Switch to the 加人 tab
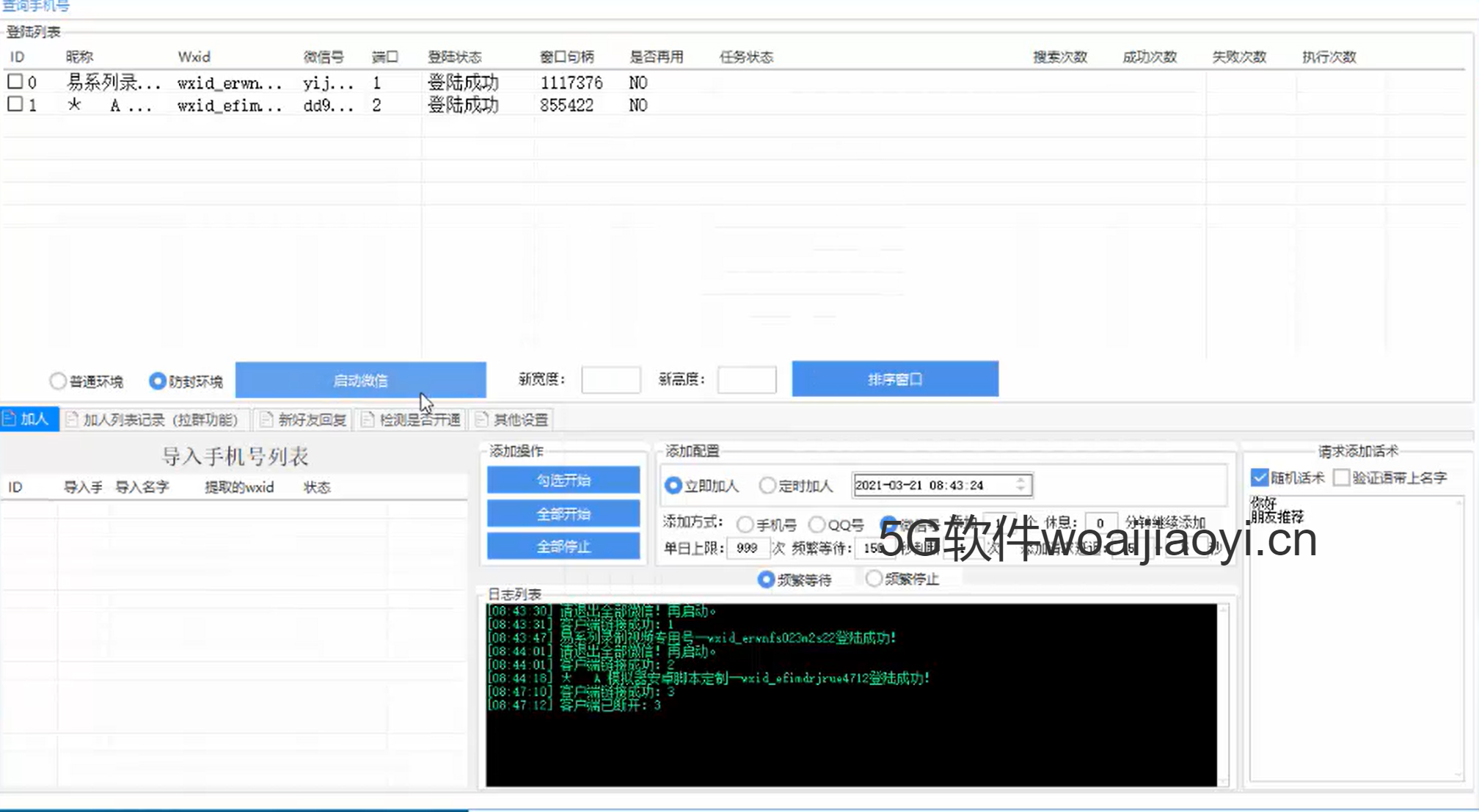 (x=29, y=419)
